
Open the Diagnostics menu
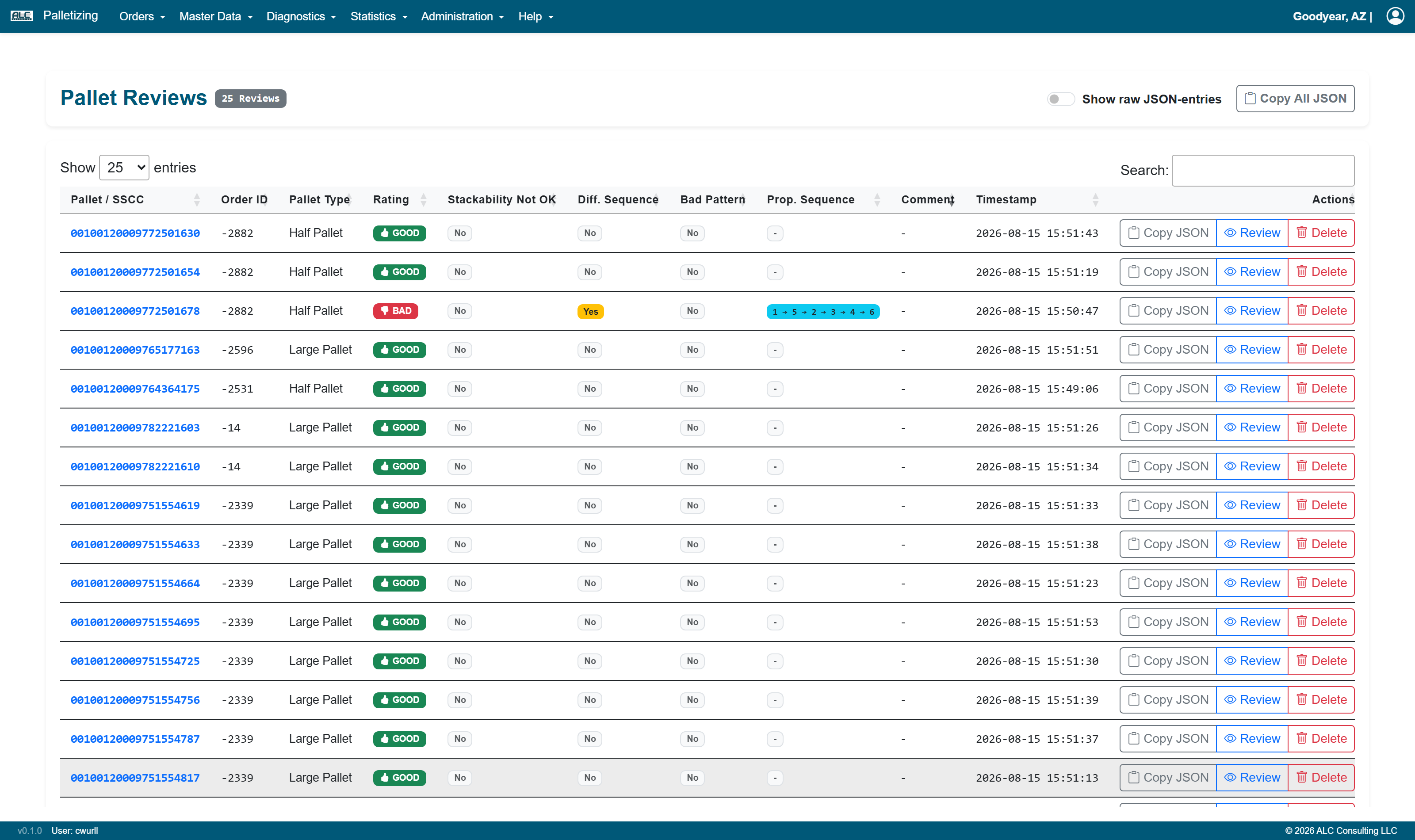point(302,16)
